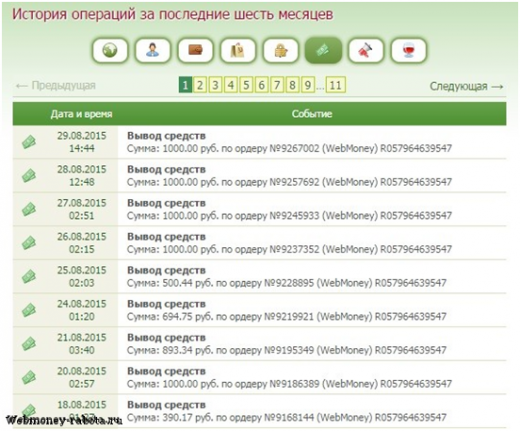Click Вывод средств title in 18.08.2015 row

pos(166,405)
